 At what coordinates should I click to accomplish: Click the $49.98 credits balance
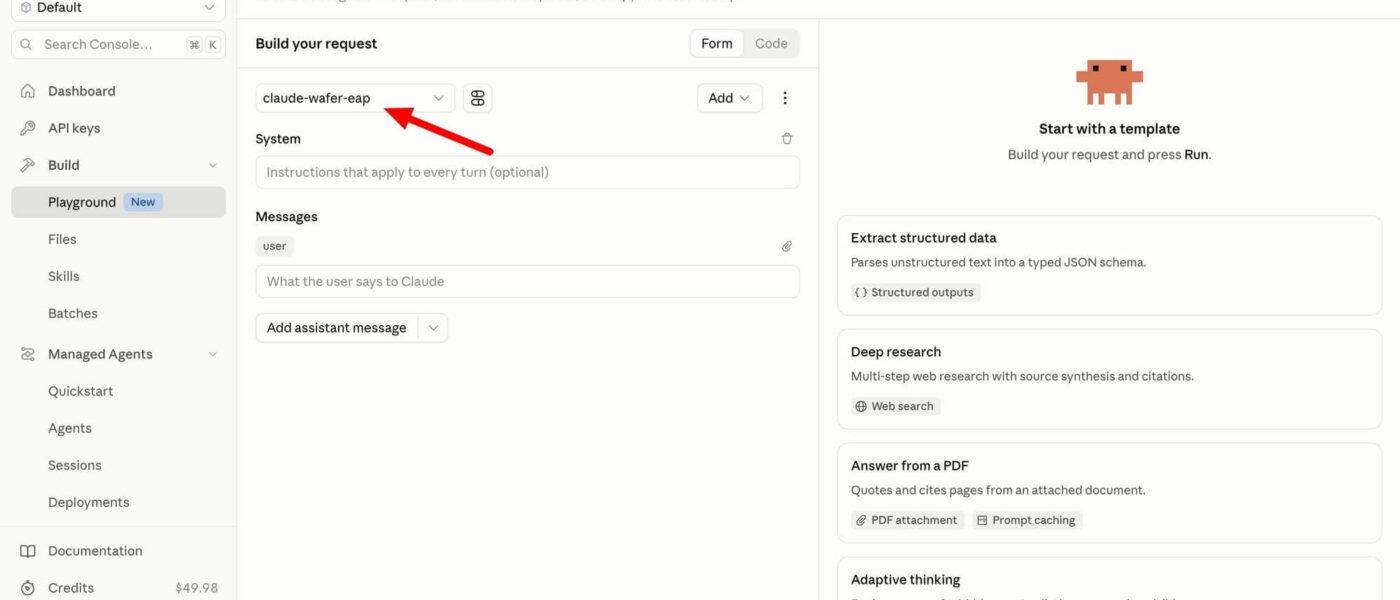[x=196, y=588]
